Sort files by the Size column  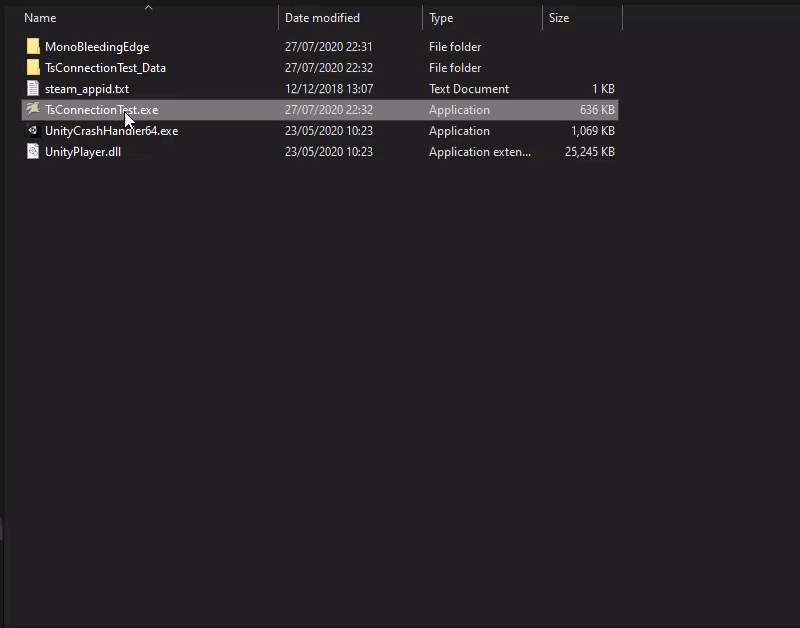click(x=559, y=18)
